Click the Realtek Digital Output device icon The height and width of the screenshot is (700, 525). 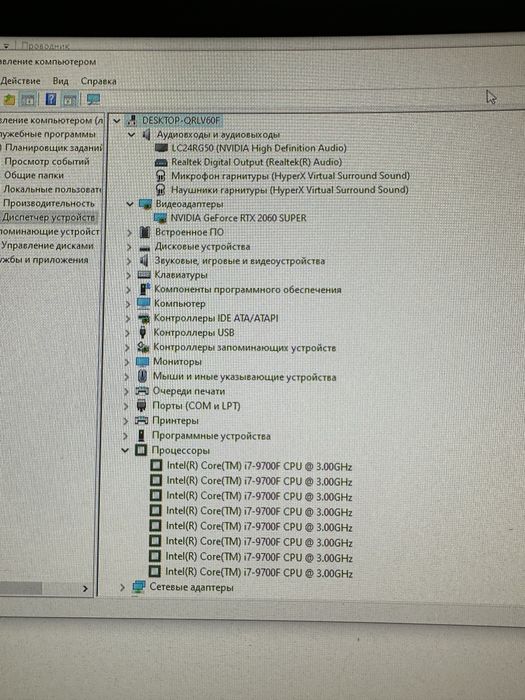click(x=161, y=162)
